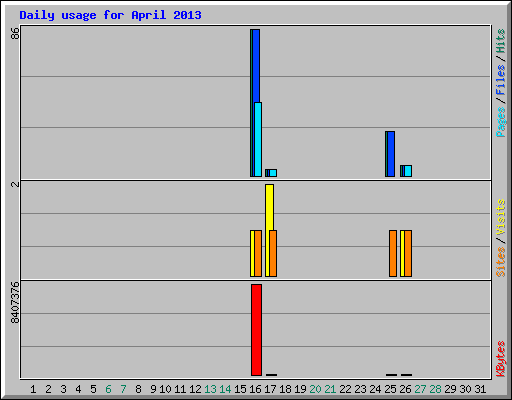Click the 'KBytes' legend label

(x=501, y=359)
